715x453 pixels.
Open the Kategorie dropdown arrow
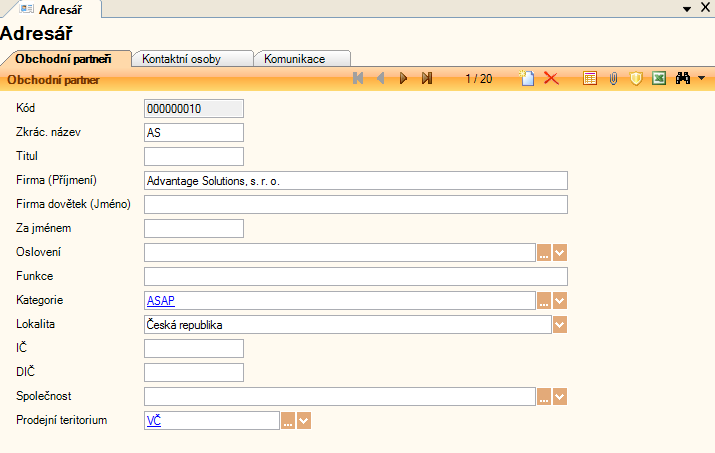(x=560, y=301)
